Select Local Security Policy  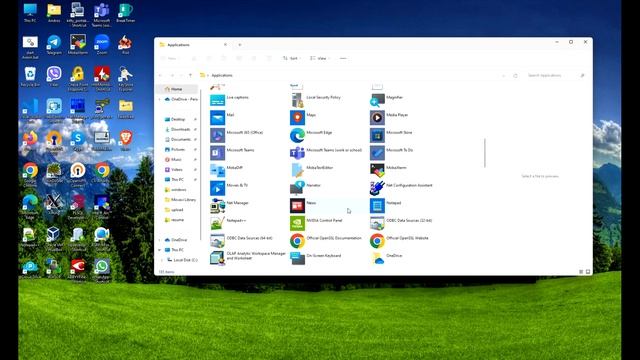coord(316,100)
